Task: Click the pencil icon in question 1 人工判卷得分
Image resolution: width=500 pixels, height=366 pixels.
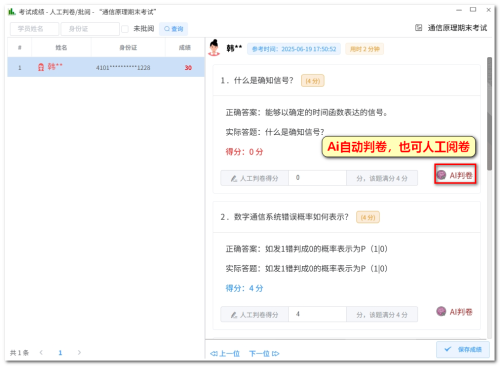Action: 234,179
